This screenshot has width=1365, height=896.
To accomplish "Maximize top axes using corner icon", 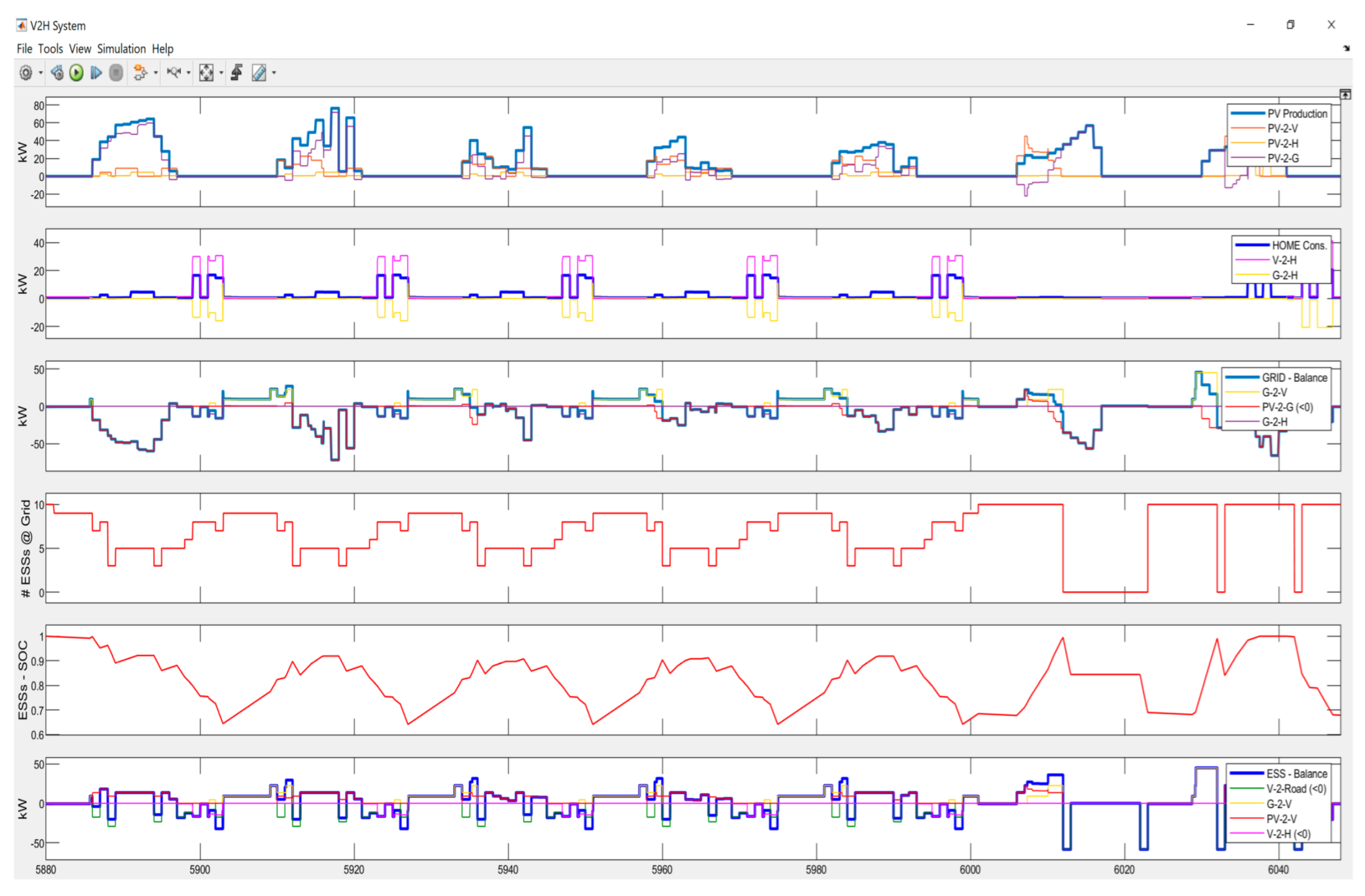I will (x=1345, y=94).
